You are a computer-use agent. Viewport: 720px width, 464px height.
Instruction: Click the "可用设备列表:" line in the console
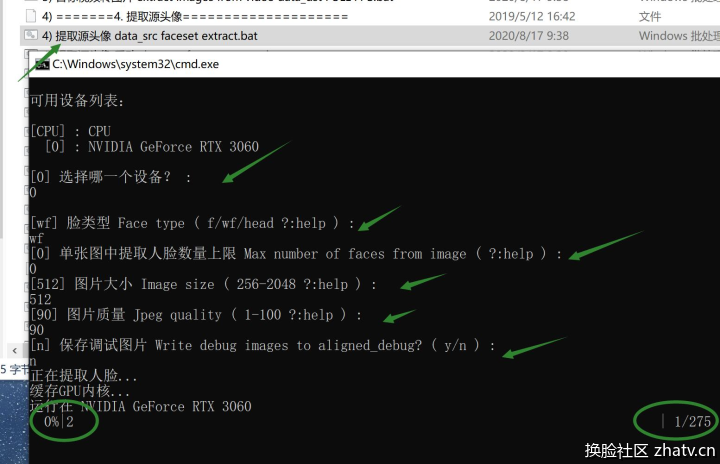(x=77, y=101)
